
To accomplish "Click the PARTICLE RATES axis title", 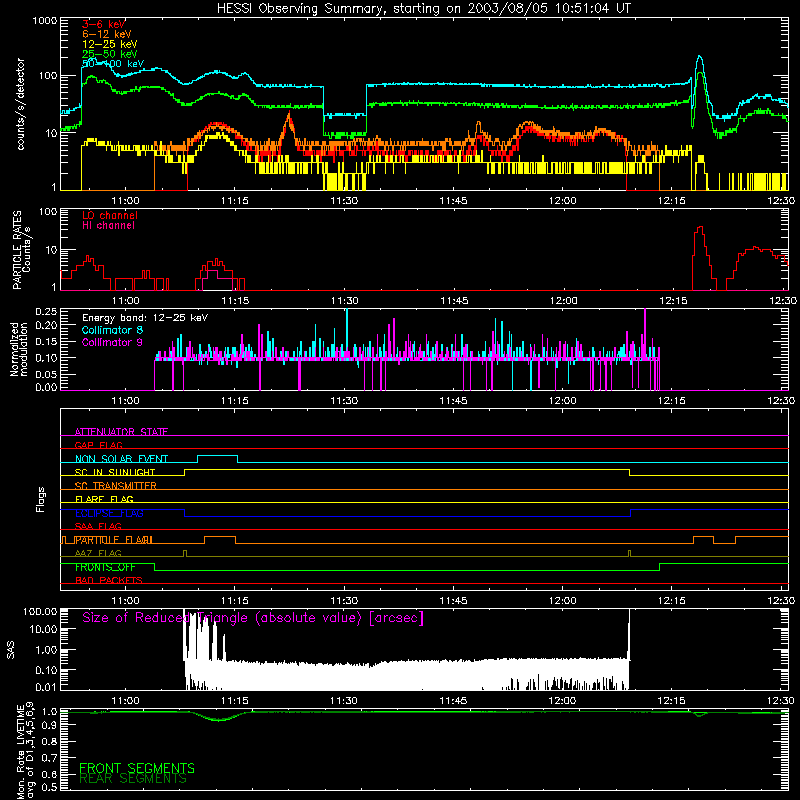I will pyautogui.click(x=17, y=250).
